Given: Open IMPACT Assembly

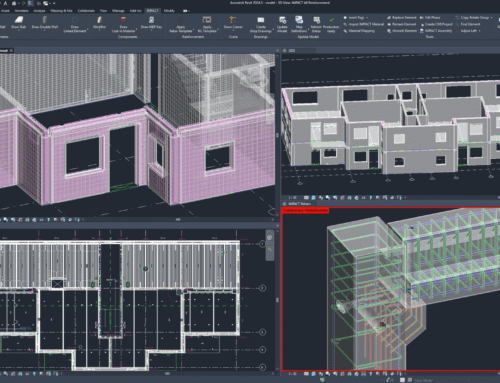Looking at the screenshot, I should (x=436, y=31).
